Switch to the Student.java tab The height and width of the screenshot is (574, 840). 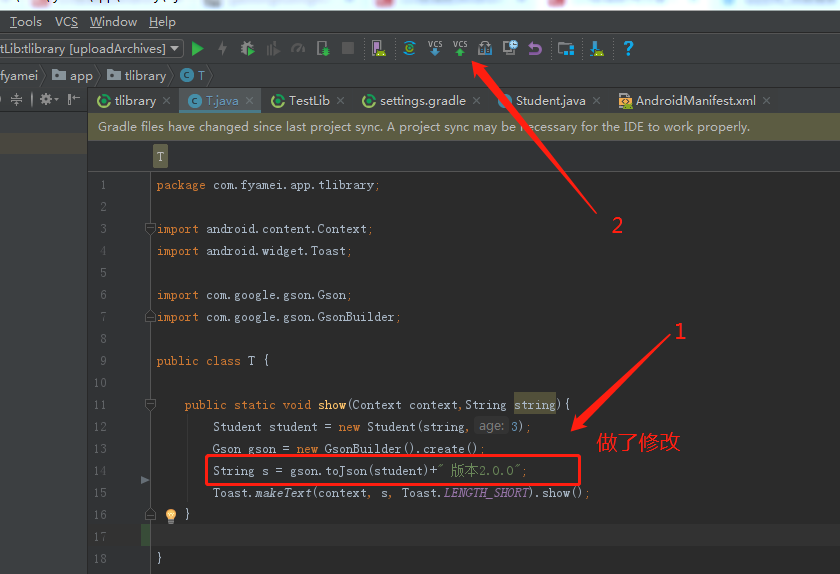pyautogui.click(x=550, y=101)
